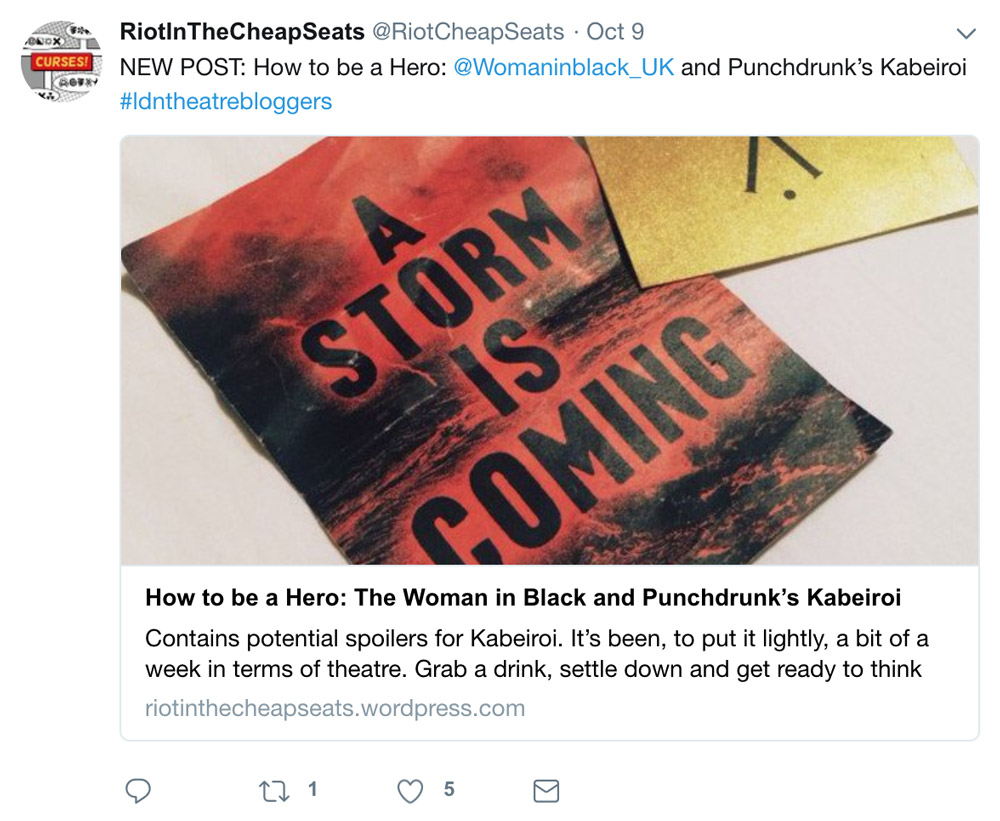The image size is (1000, 821).
Task: Open the RiotInTheCheapSeats profile avatar
Action: tap(61, 61)
